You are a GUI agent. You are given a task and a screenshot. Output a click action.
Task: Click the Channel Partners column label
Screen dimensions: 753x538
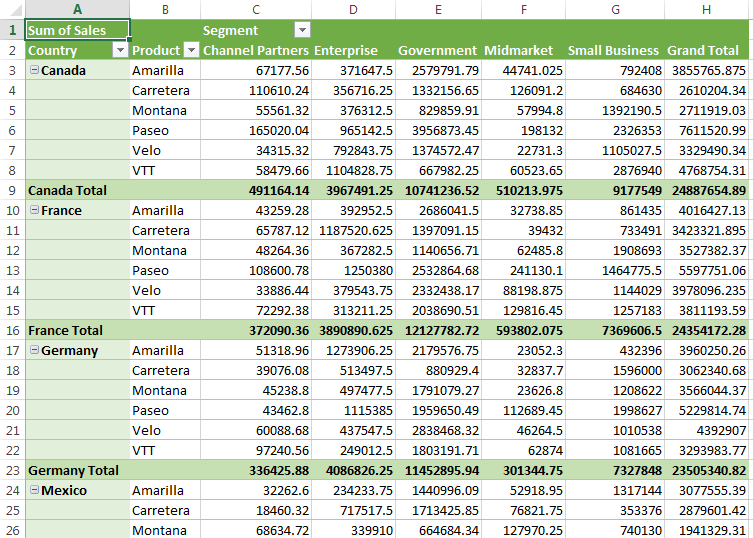click(x=256, y=50)
